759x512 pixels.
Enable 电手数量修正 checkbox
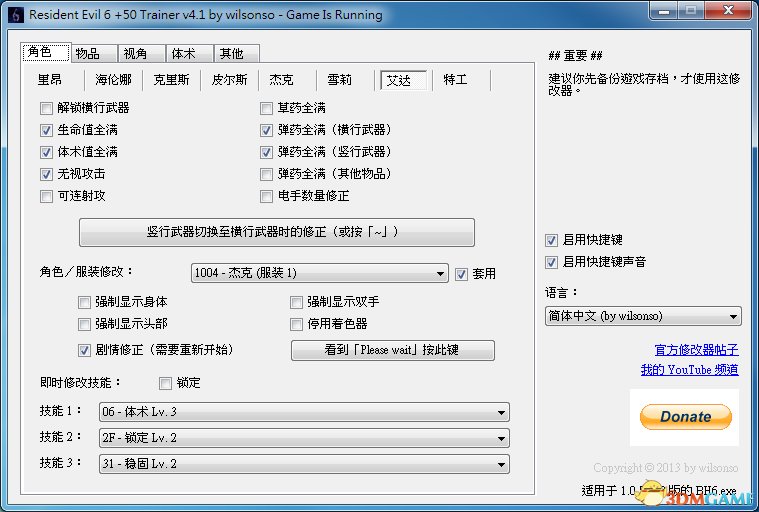266,196
